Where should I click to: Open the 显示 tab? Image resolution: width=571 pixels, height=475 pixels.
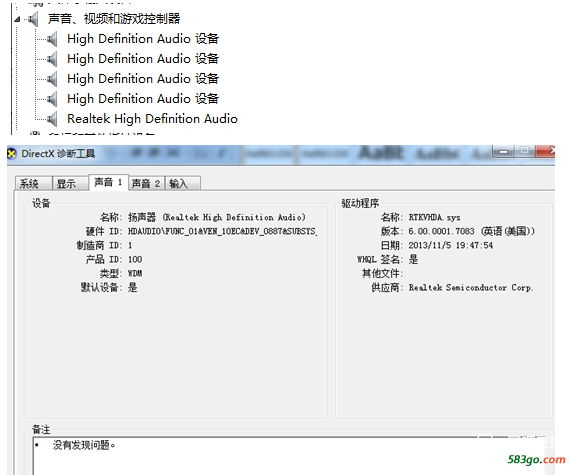70,183
